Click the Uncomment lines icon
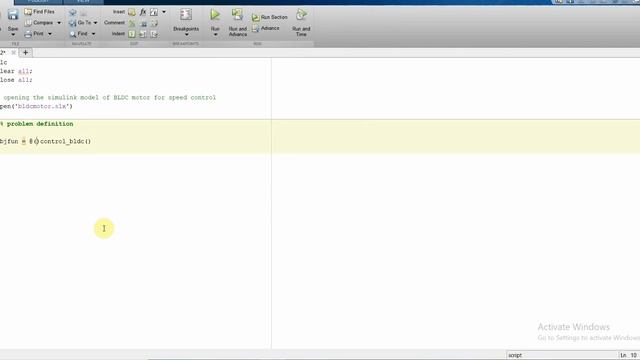 [x=143, y=24]
